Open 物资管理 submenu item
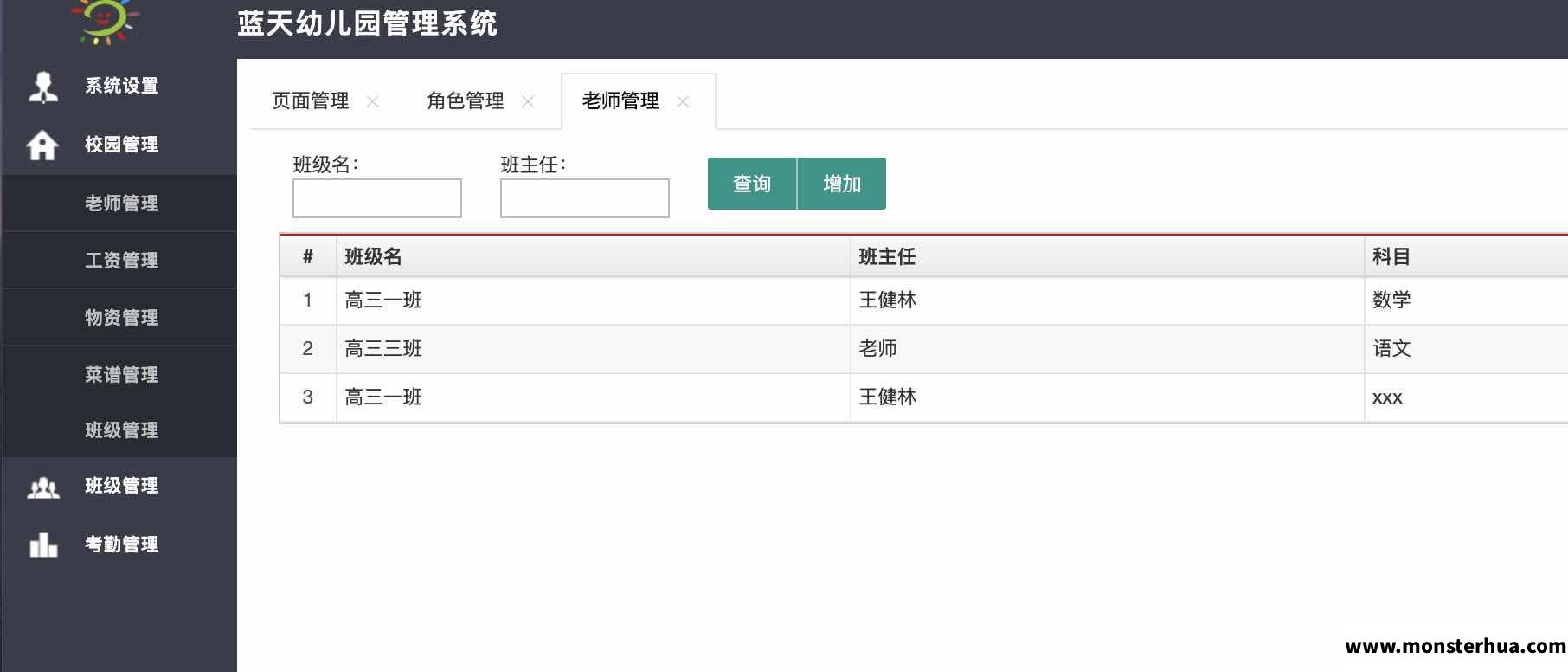The height and width of the screenshot is (672, 1568). 120,318
